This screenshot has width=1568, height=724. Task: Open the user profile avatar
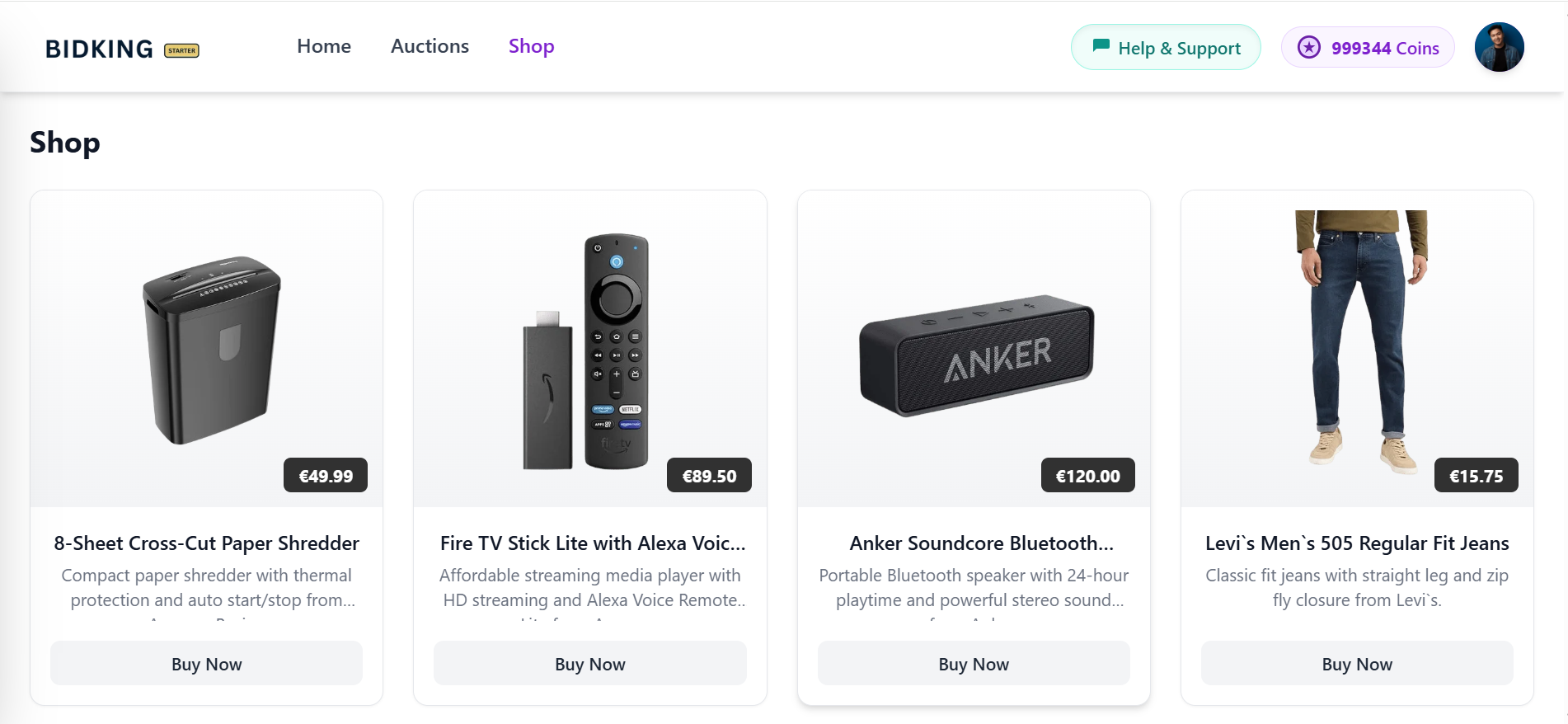[x=1498, y=47]
